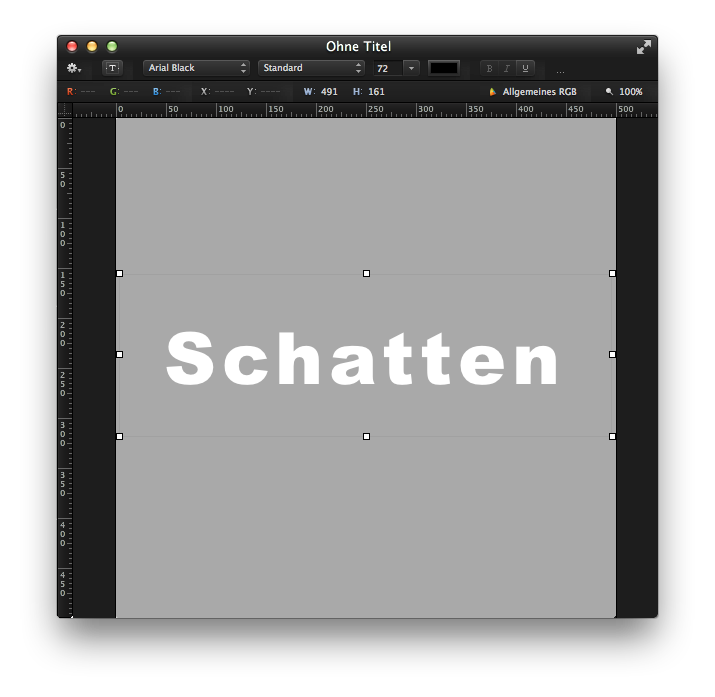Image resolution: width=715 pixels, height=697 pixels.
Task: Click the left-middle handle of text box
Action: tap(120, 354)
